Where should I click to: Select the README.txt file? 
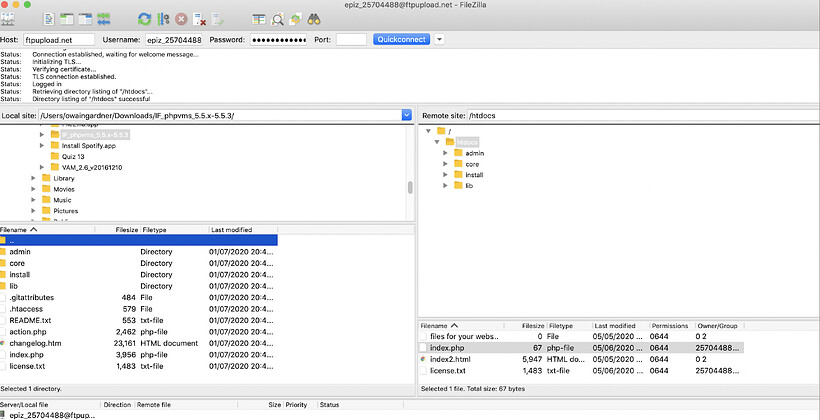(139, 320)
